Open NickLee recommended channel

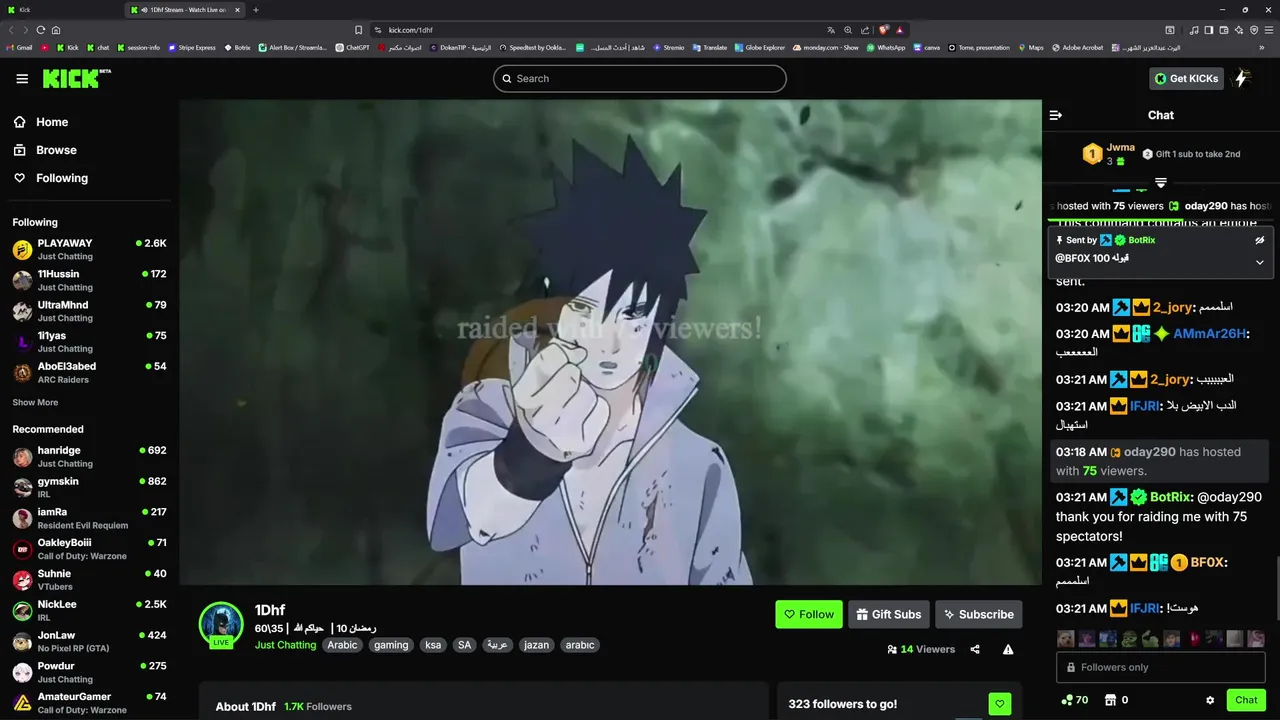(x=89, y=611)
